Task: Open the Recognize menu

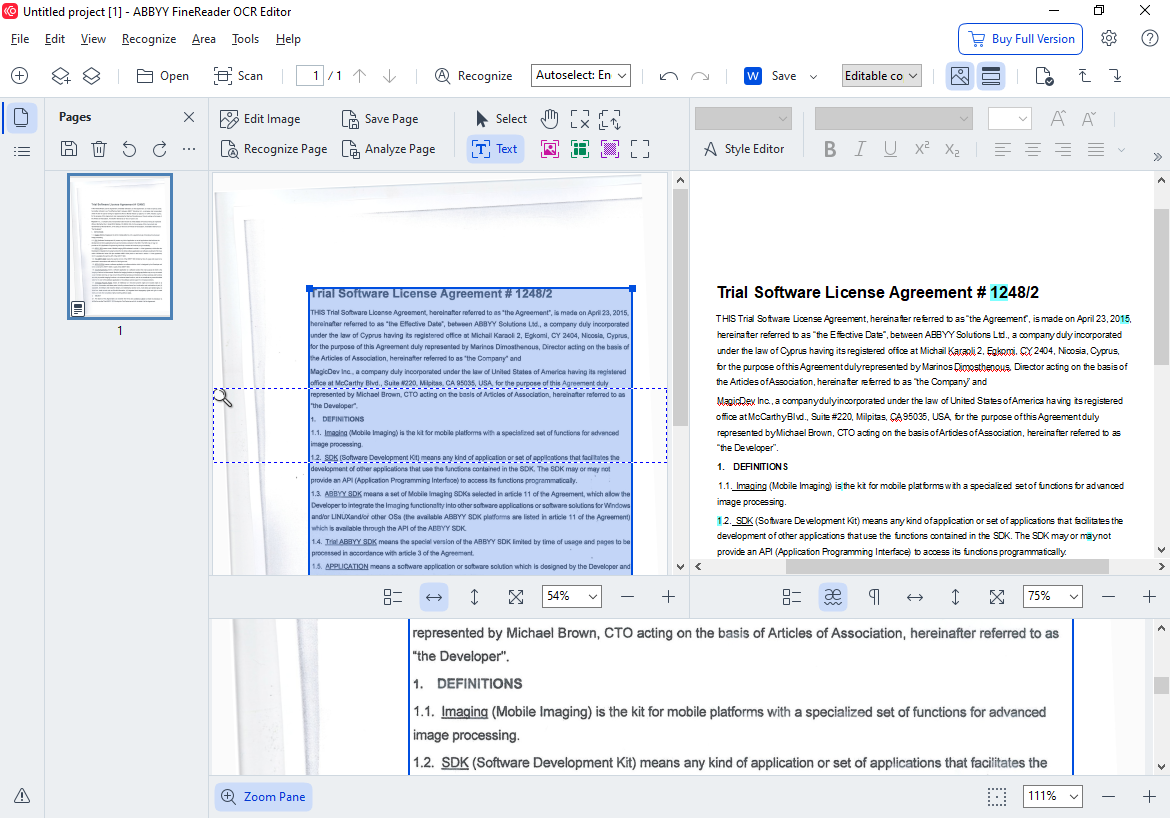Action: tap(149, 39)
